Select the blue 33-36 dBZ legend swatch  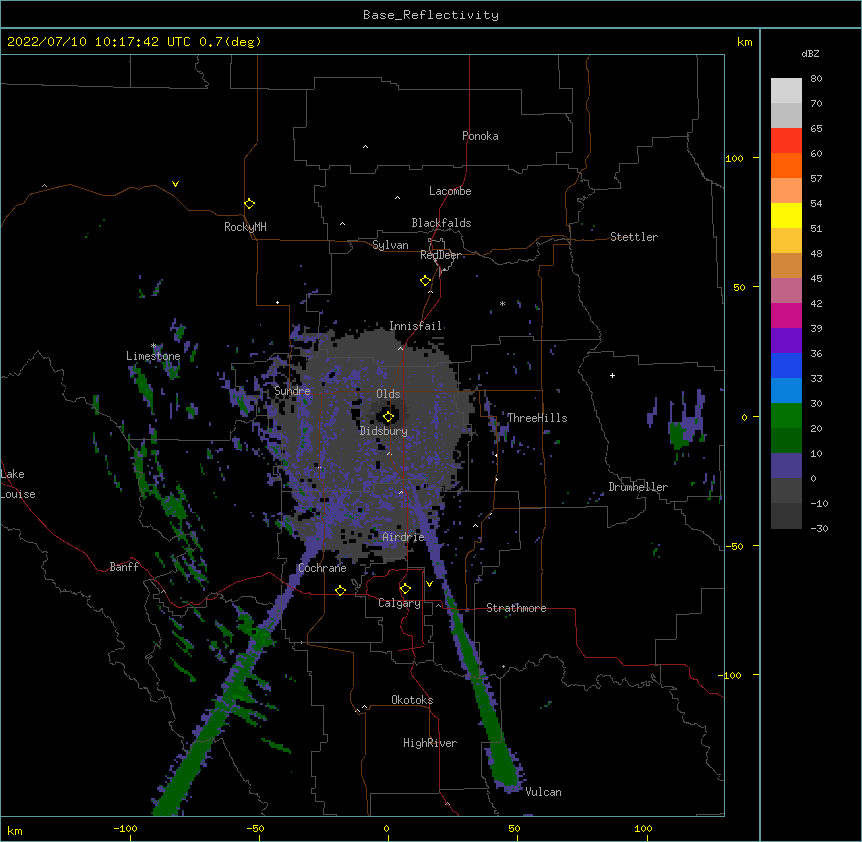coord(786,365)
